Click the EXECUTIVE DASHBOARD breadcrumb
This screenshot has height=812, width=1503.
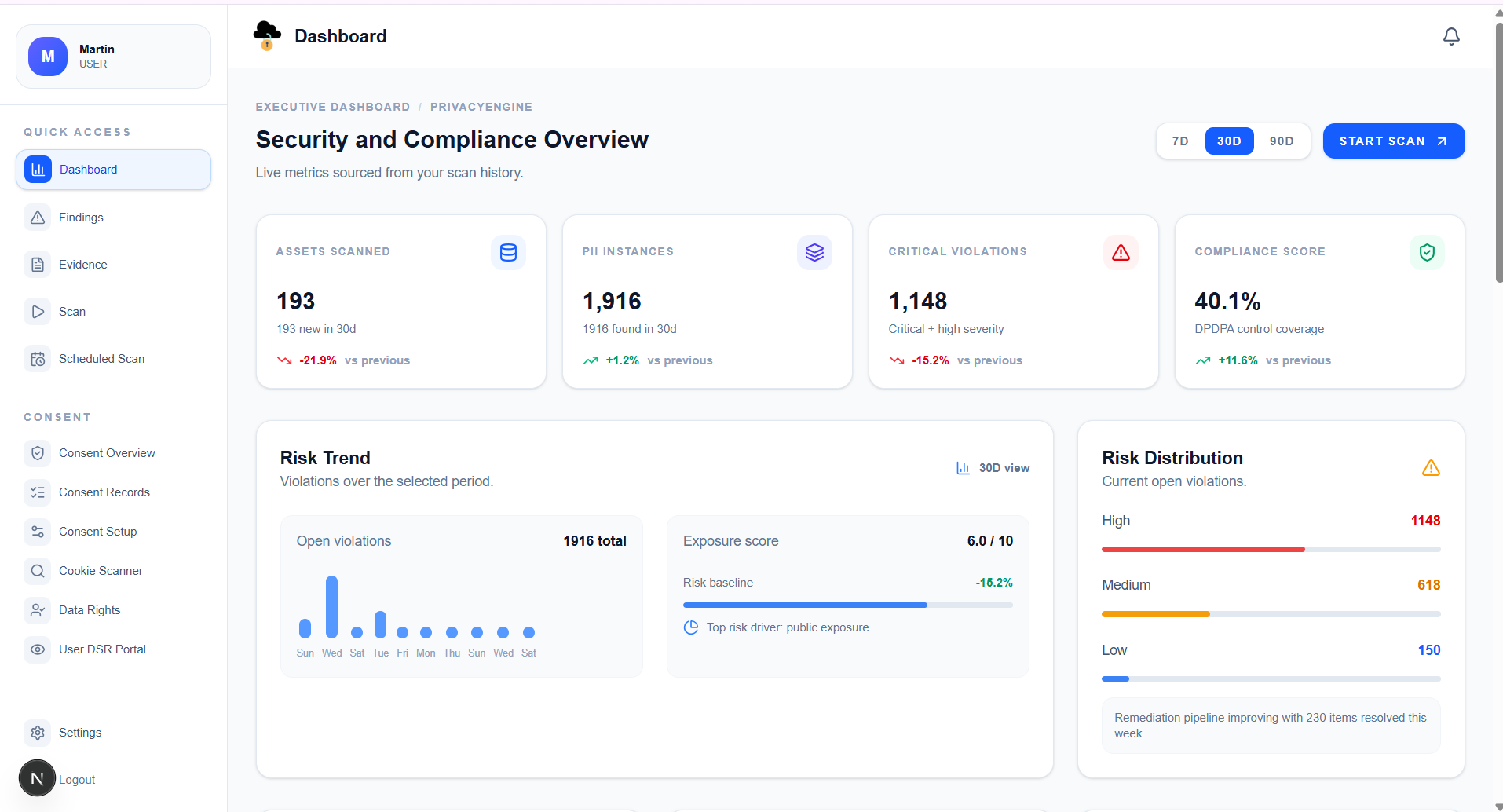(x=333, y=107)
